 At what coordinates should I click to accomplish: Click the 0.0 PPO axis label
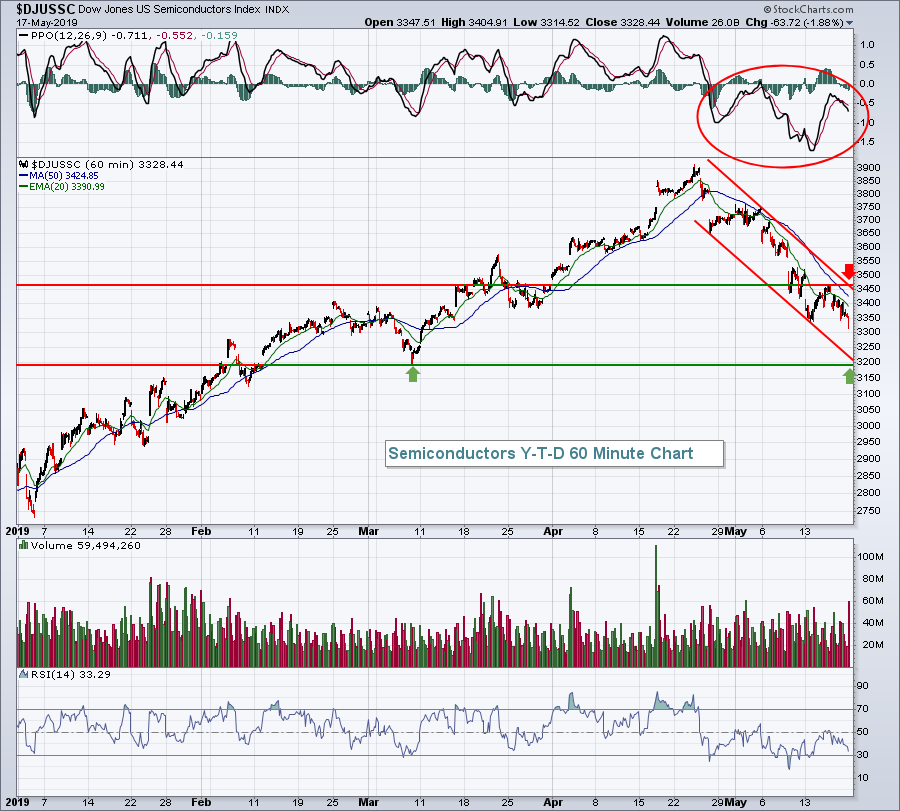point(867,84)
